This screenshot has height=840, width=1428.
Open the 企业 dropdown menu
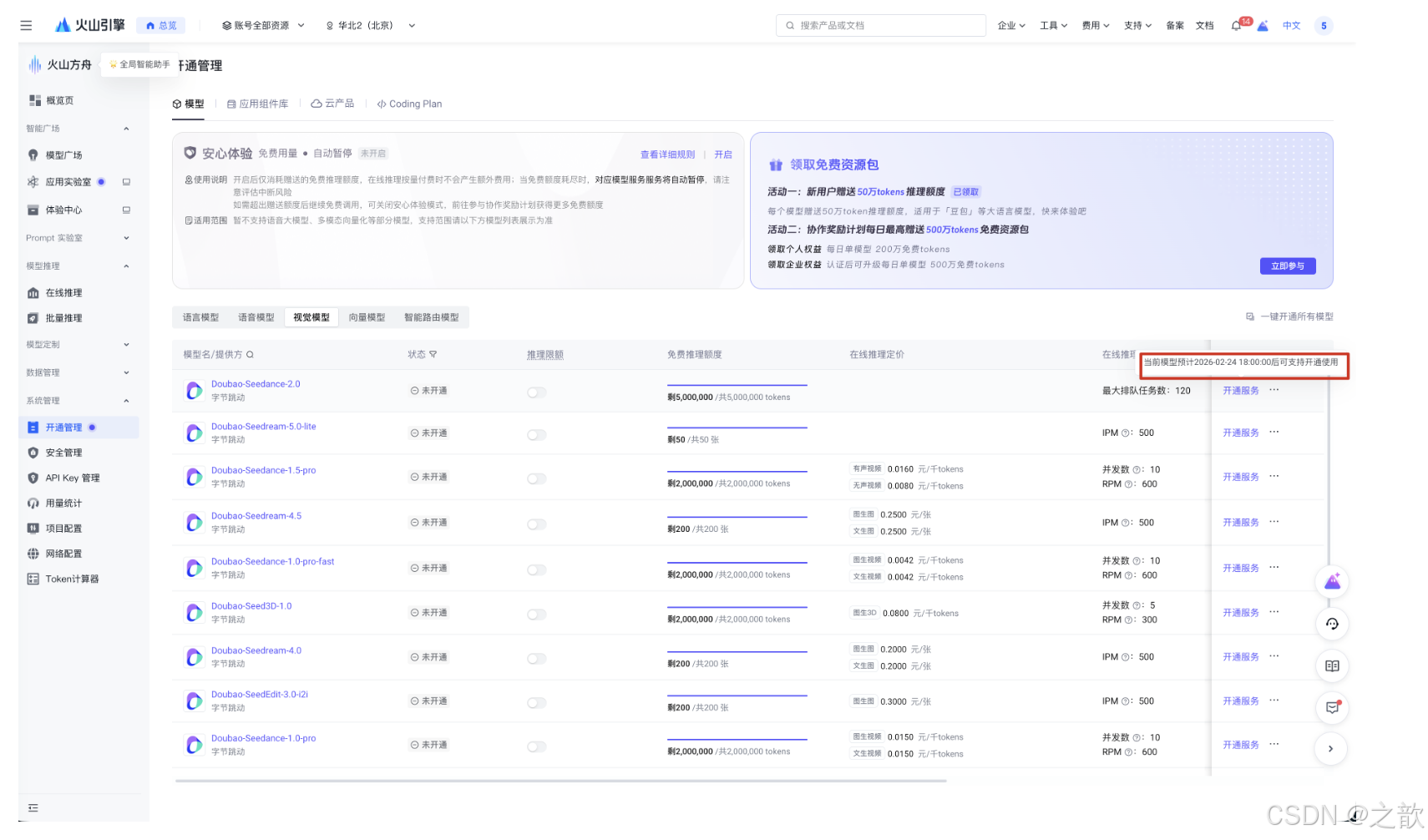tap(1011, 26)
